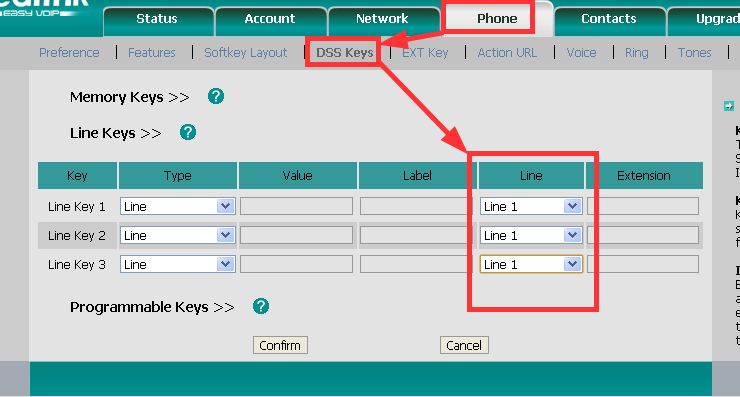Viewport: 740px width, 397px height.
Task: Select DSS Keys submenu
Action: 345,52
